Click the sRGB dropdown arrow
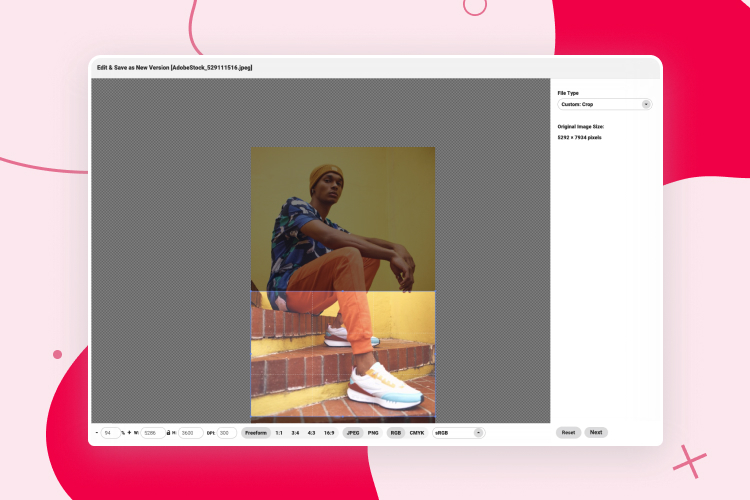750x500 pixels. (478, 433)
